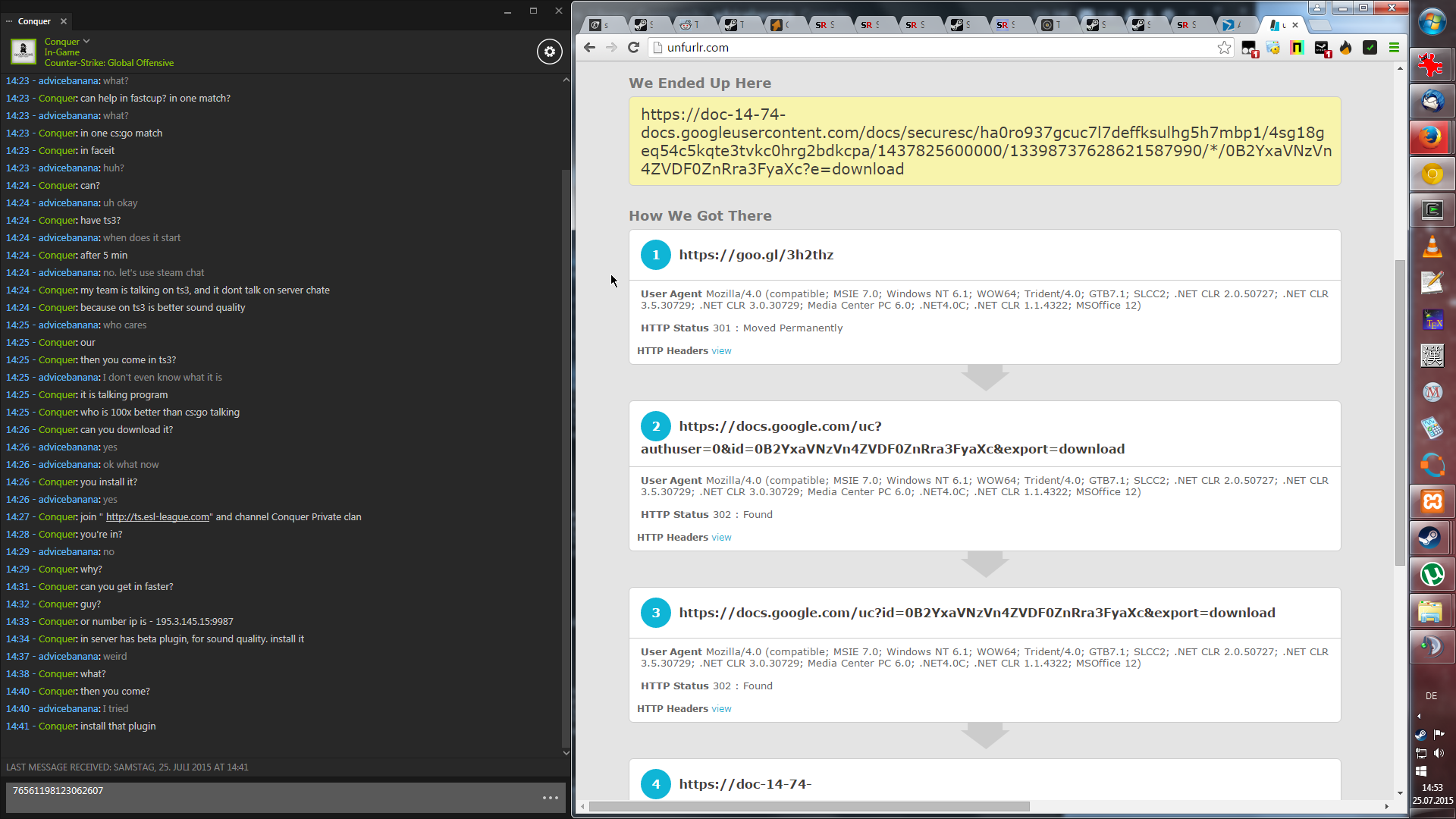Switch to the reddit browser tab
Viewport: 1456px width, 819px height.
click(689, 25)
